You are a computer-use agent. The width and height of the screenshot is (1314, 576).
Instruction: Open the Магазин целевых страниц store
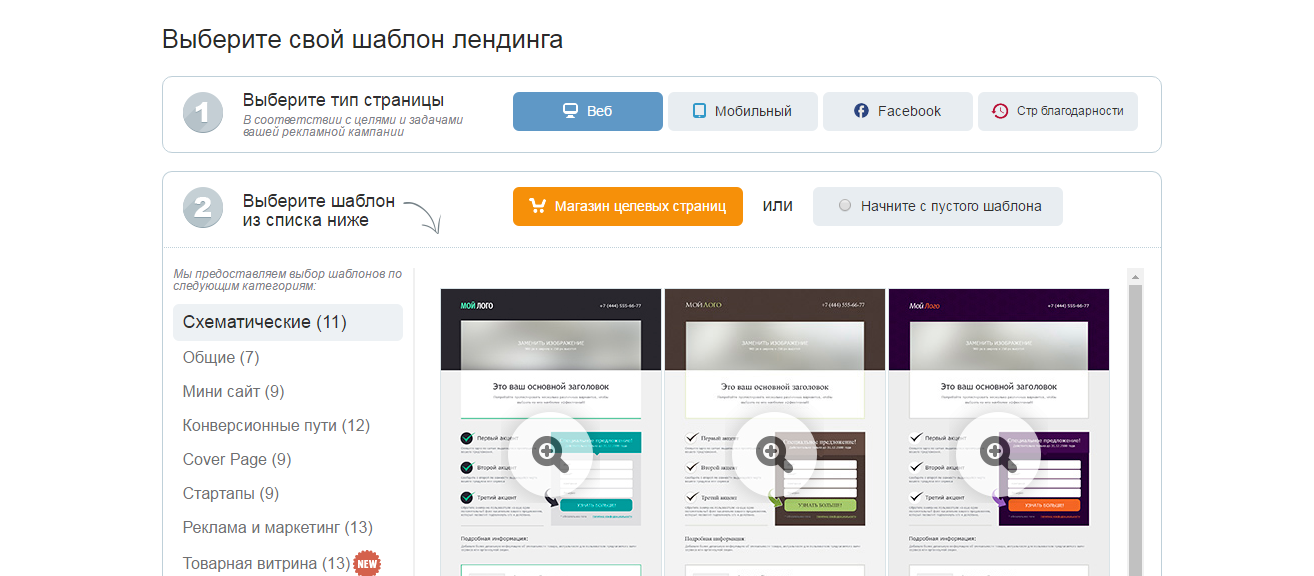628,206
